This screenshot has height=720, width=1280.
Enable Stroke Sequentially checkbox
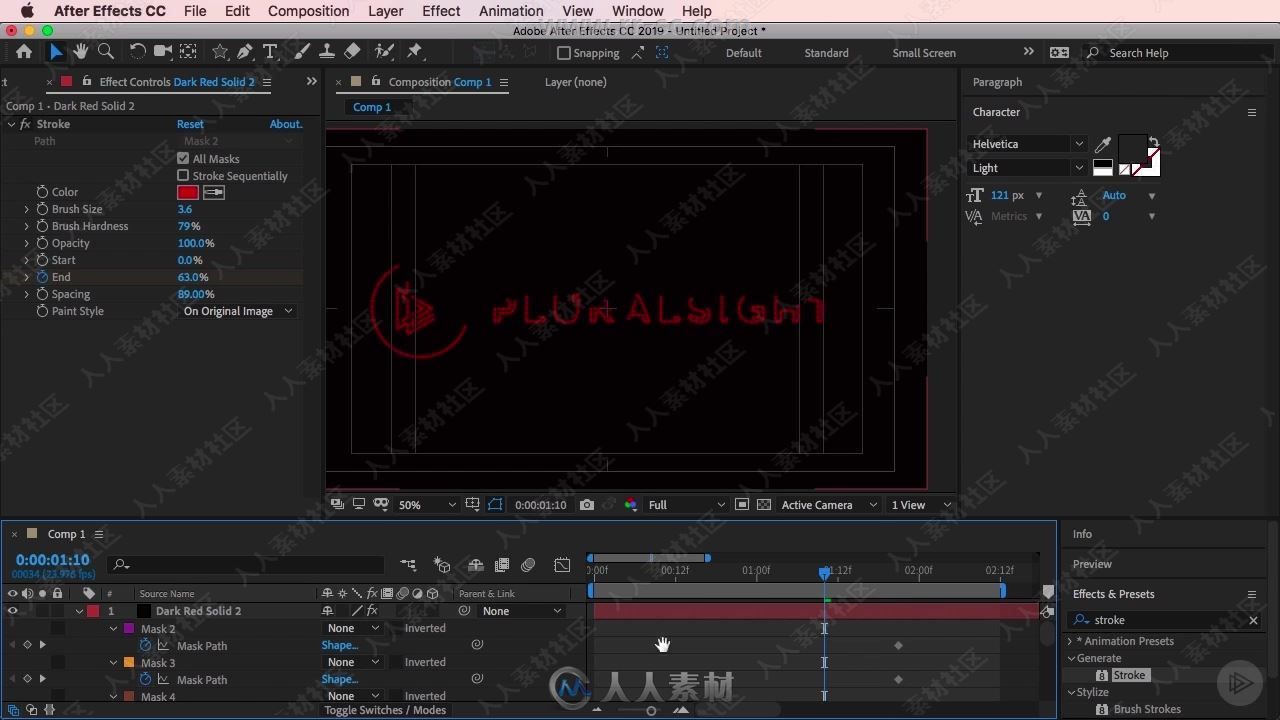click(183, 175)
